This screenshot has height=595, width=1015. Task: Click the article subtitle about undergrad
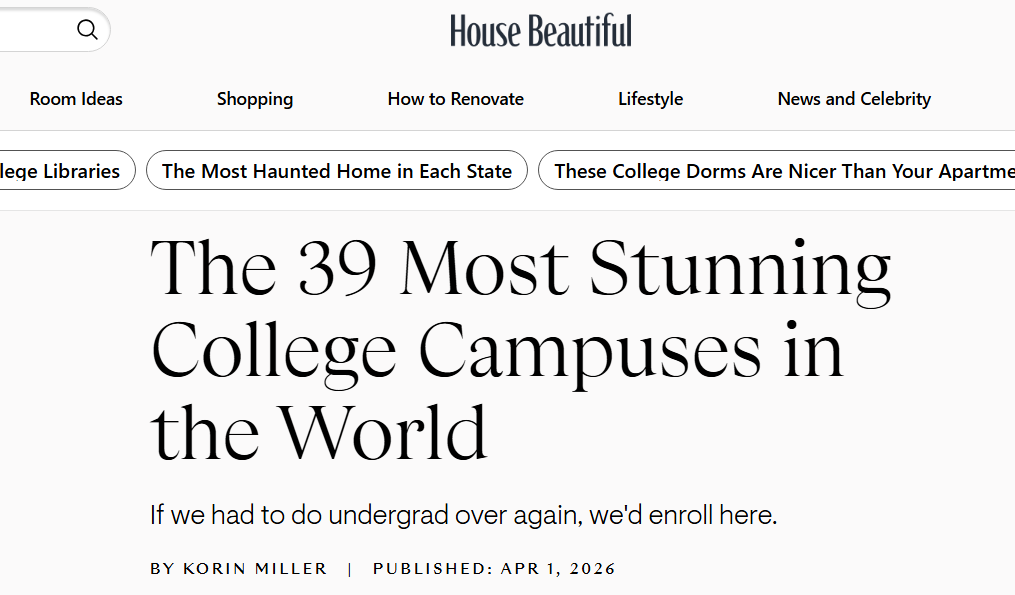[463, 516]
